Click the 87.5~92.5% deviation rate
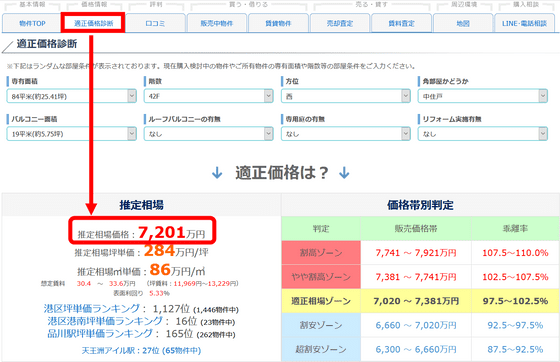This screenshot has height=362, width=560. point(515,349)
